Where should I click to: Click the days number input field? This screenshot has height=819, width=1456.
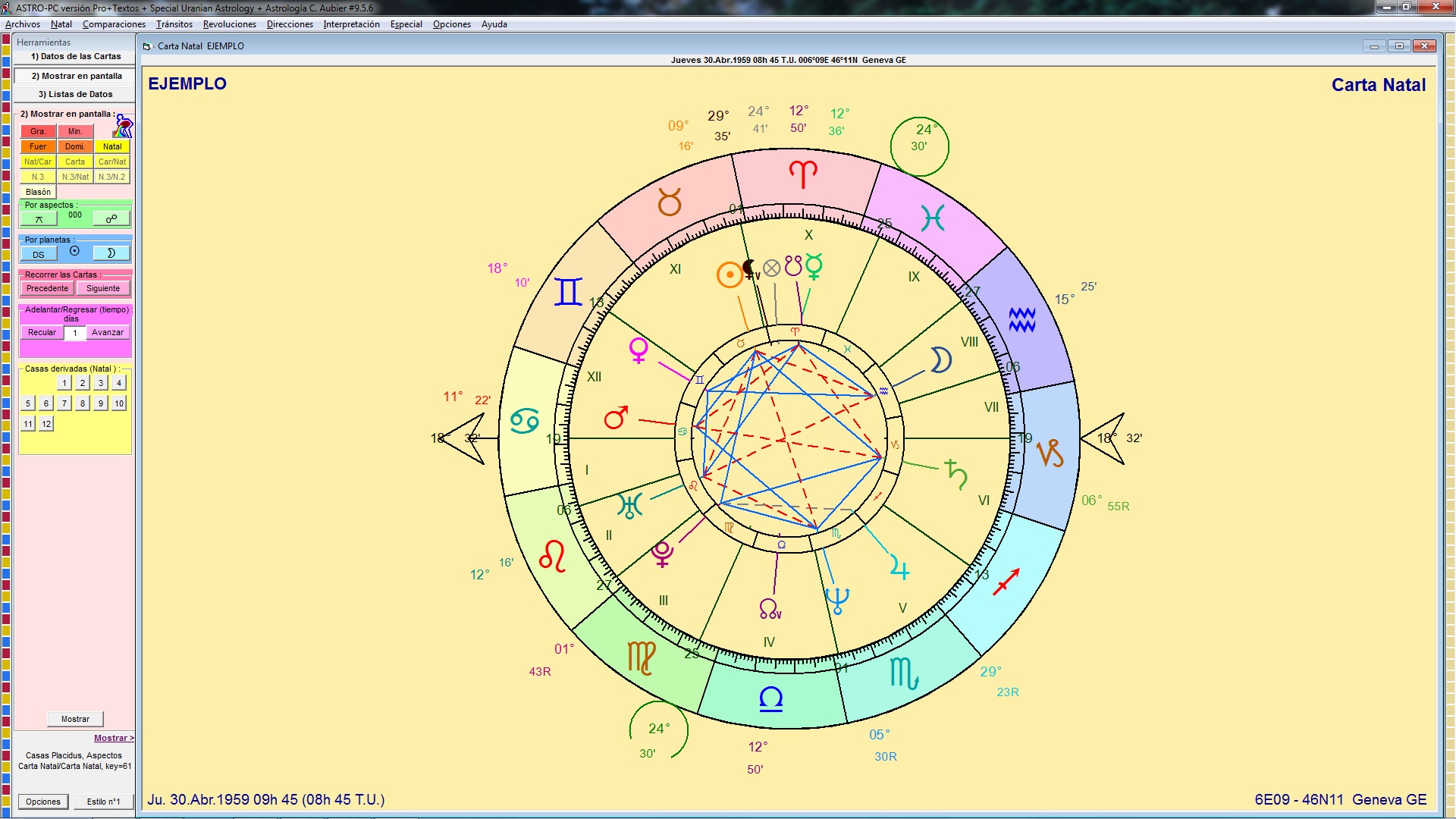point(75,333)
